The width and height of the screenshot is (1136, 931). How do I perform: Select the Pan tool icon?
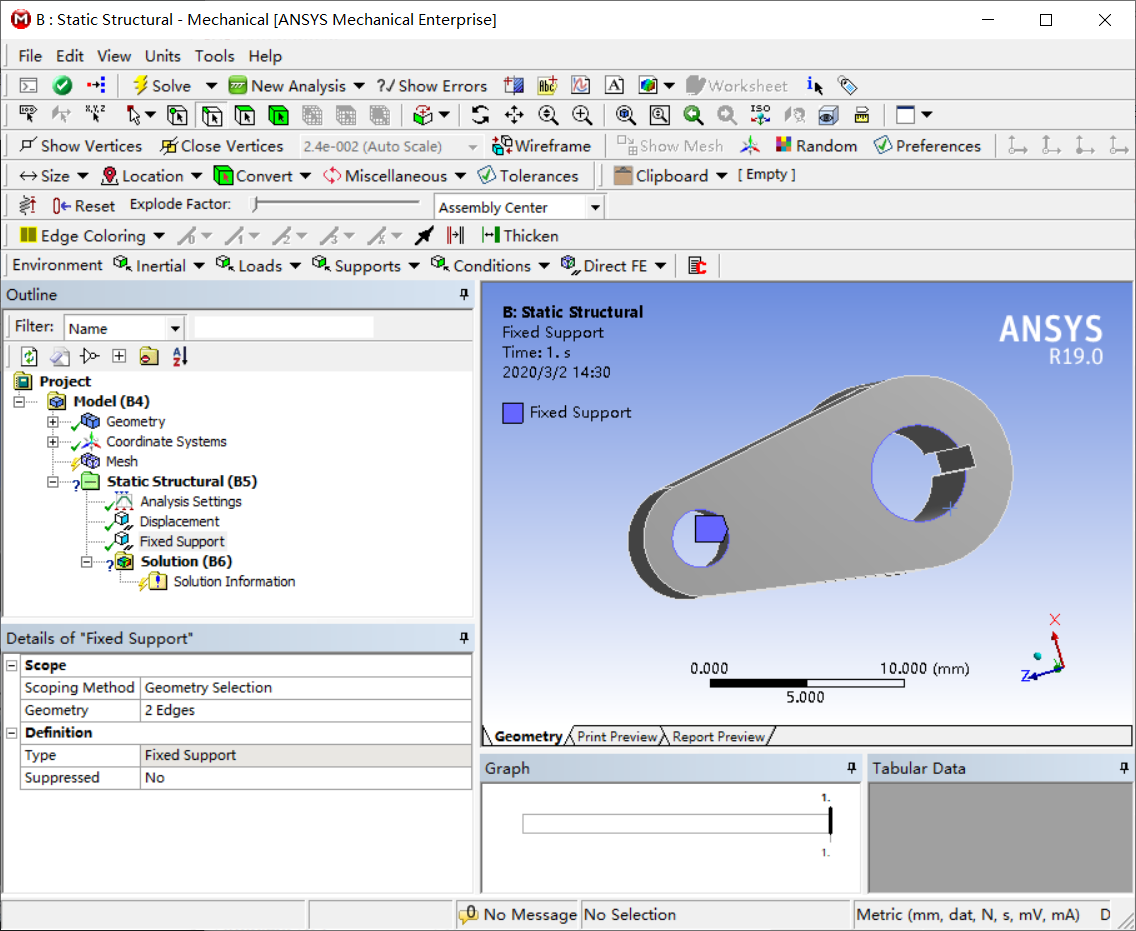click(514, 114)
